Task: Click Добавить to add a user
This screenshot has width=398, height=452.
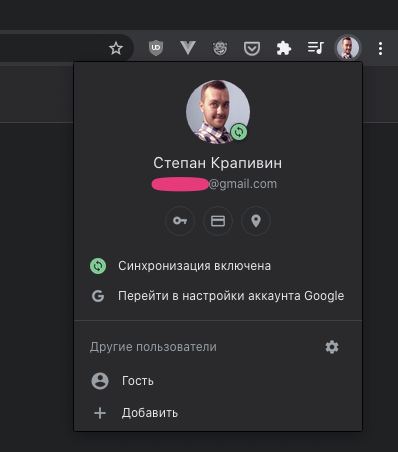Action: [x=218, y=413]
